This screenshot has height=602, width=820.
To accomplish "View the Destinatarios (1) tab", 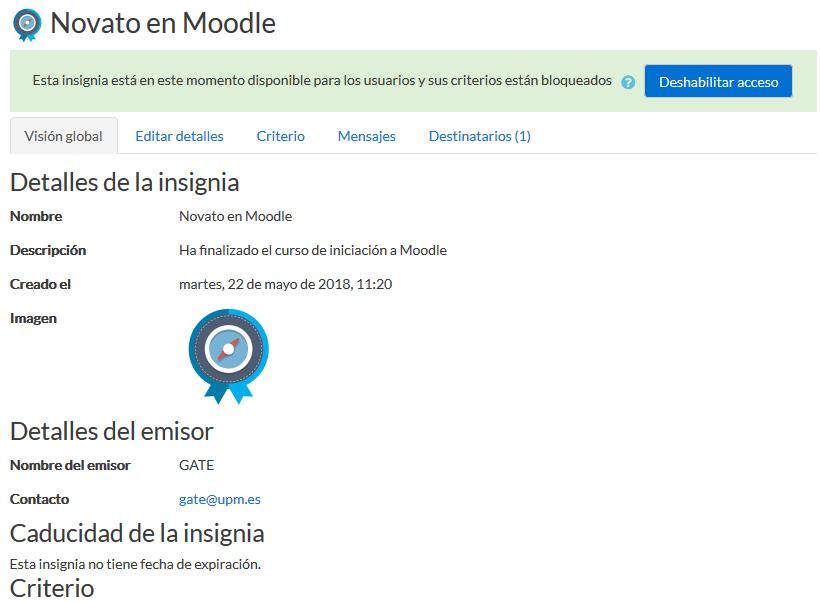I will tap(480, 136).
